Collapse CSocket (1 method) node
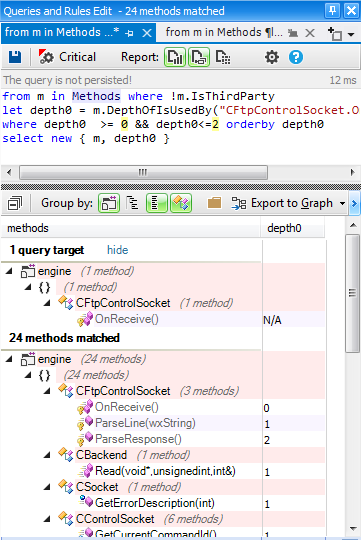 click(47, 487)
